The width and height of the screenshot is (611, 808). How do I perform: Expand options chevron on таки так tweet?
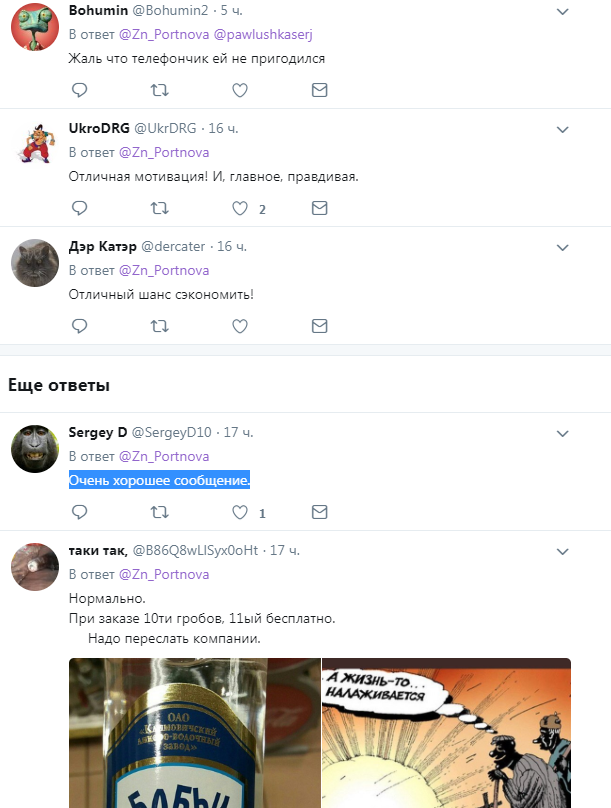pos(563,551)
